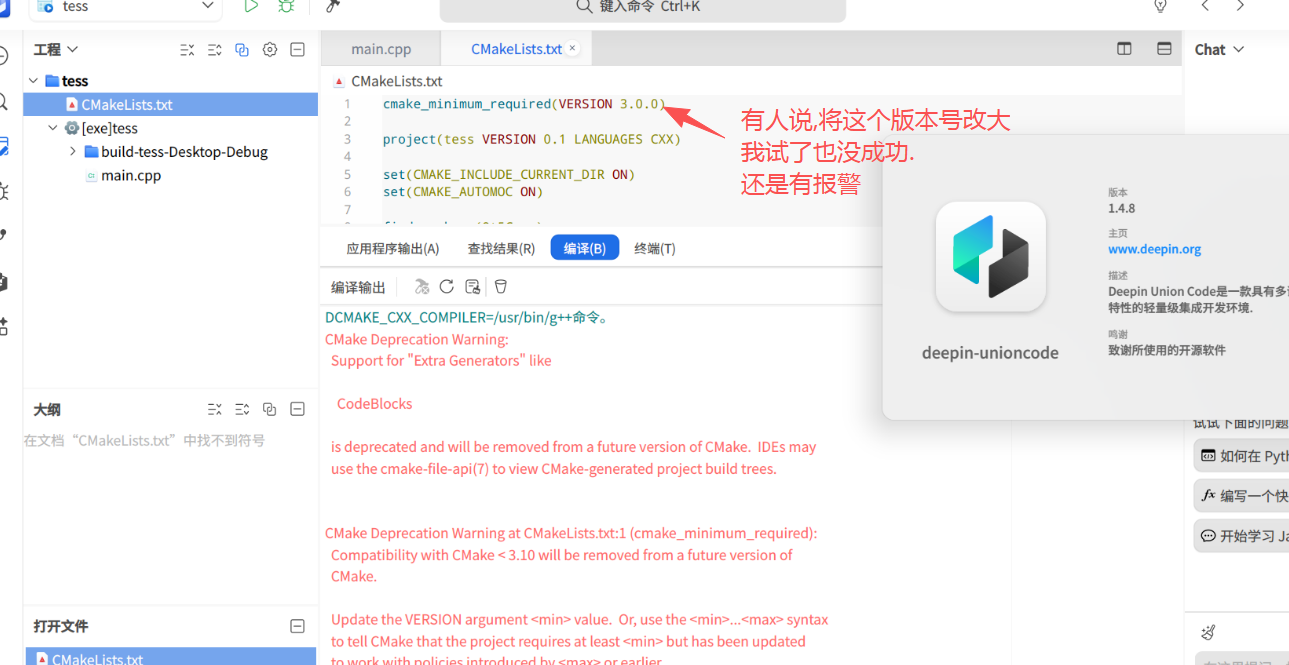Switch to the main.cpp editor tab

pyautogui.click(x=381, y=49)
